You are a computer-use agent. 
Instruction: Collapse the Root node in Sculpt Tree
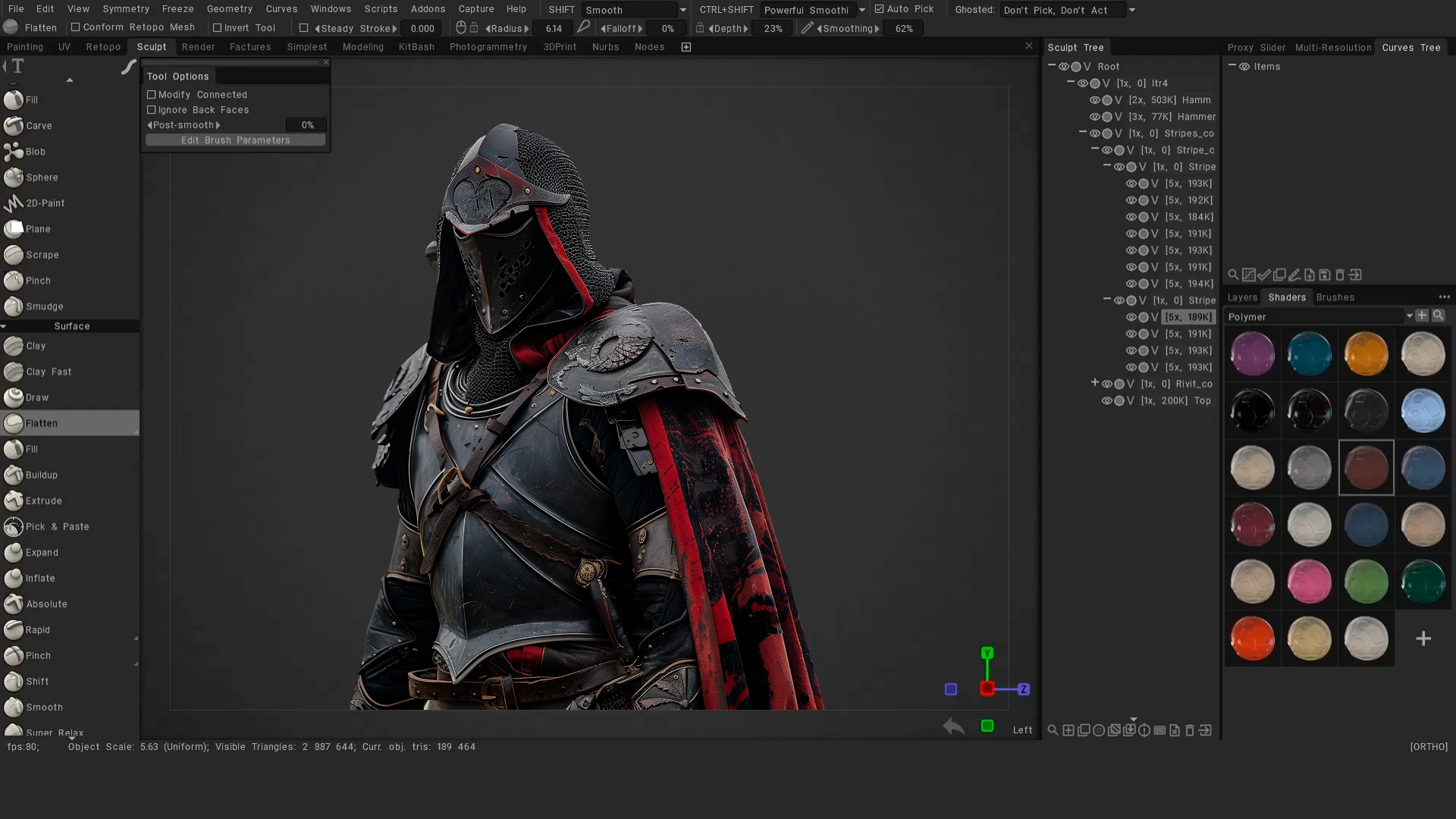1050,66
